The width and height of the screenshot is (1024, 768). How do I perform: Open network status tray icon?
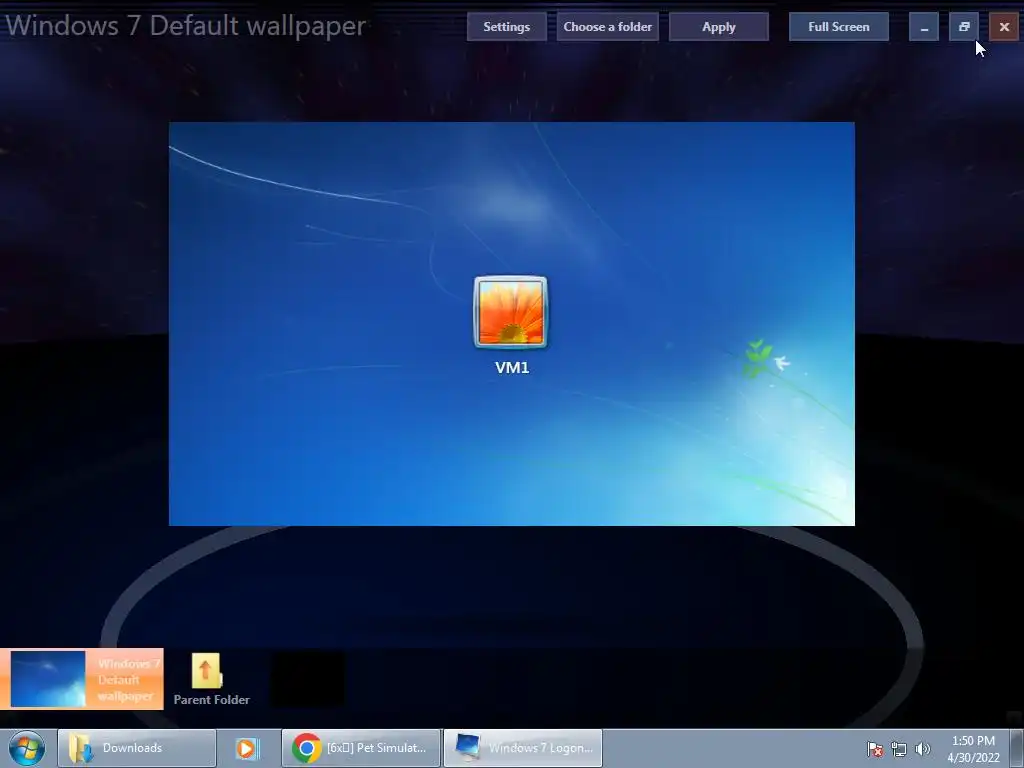point(899,749)
